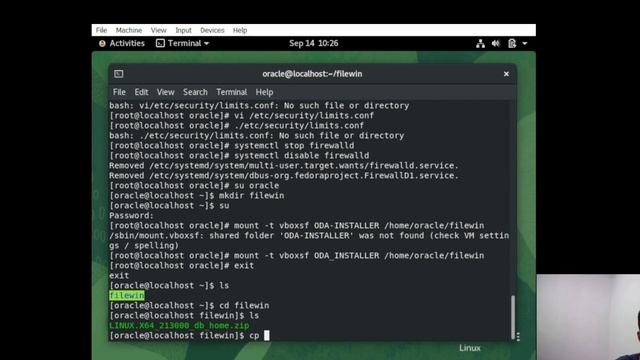Expand the Terminal app menu in top bar
640x360 pixels.
(x=182, y=43)
